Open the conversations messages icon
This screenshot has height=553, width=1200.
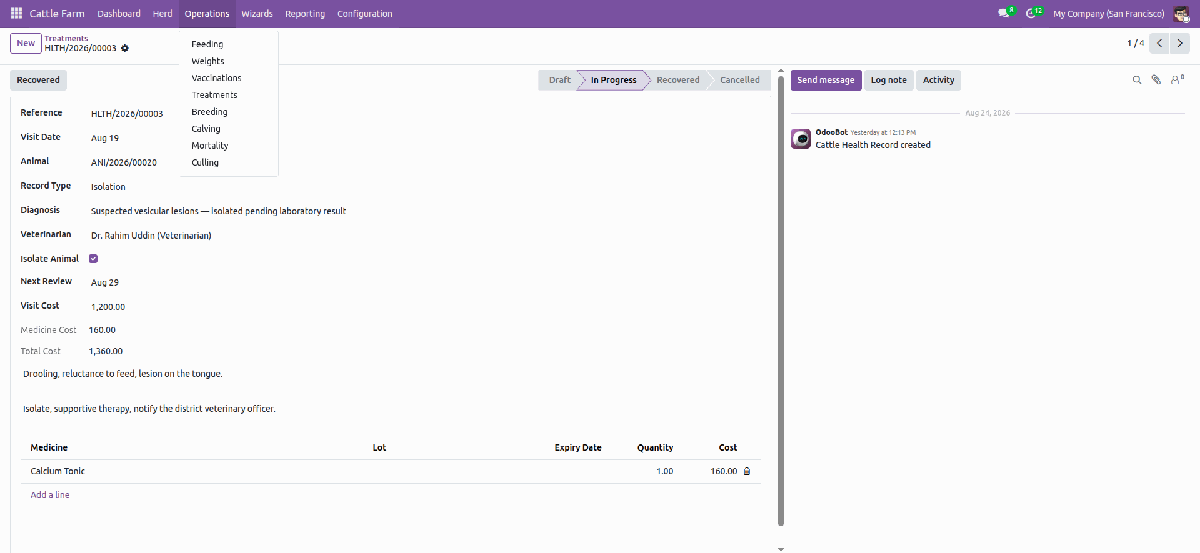click(1005, 14)
